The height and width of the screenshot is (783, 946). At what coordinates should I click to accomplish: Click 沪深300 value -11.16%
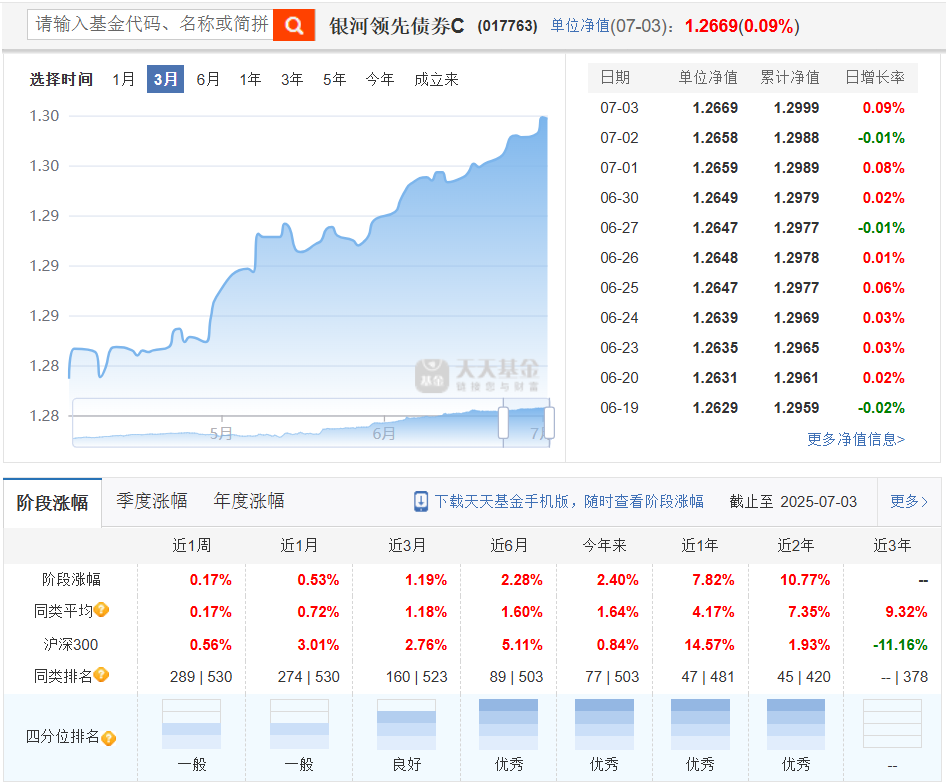[x=900, y=645]
